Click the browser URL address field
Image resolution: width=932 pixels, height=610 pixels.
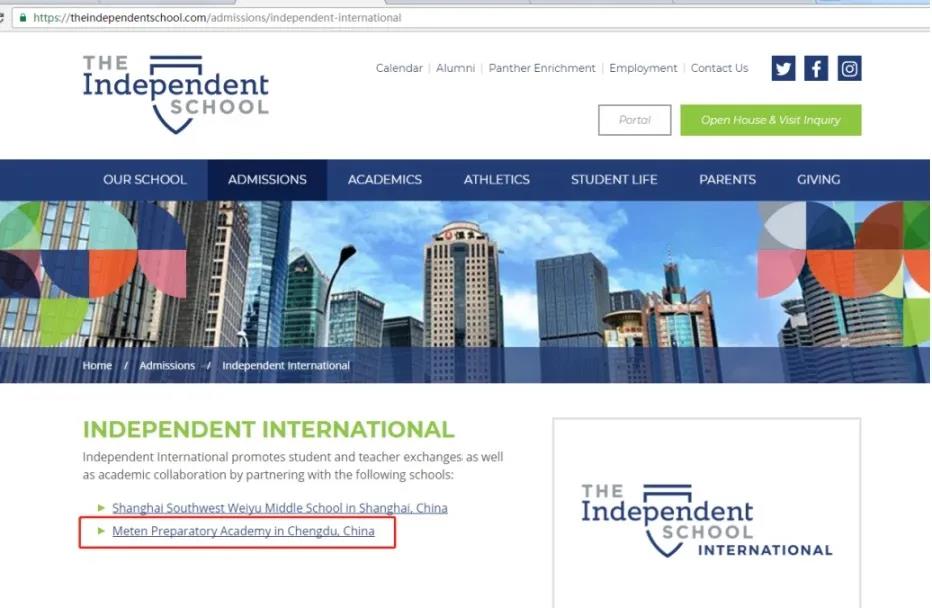(x=400, y=17)
